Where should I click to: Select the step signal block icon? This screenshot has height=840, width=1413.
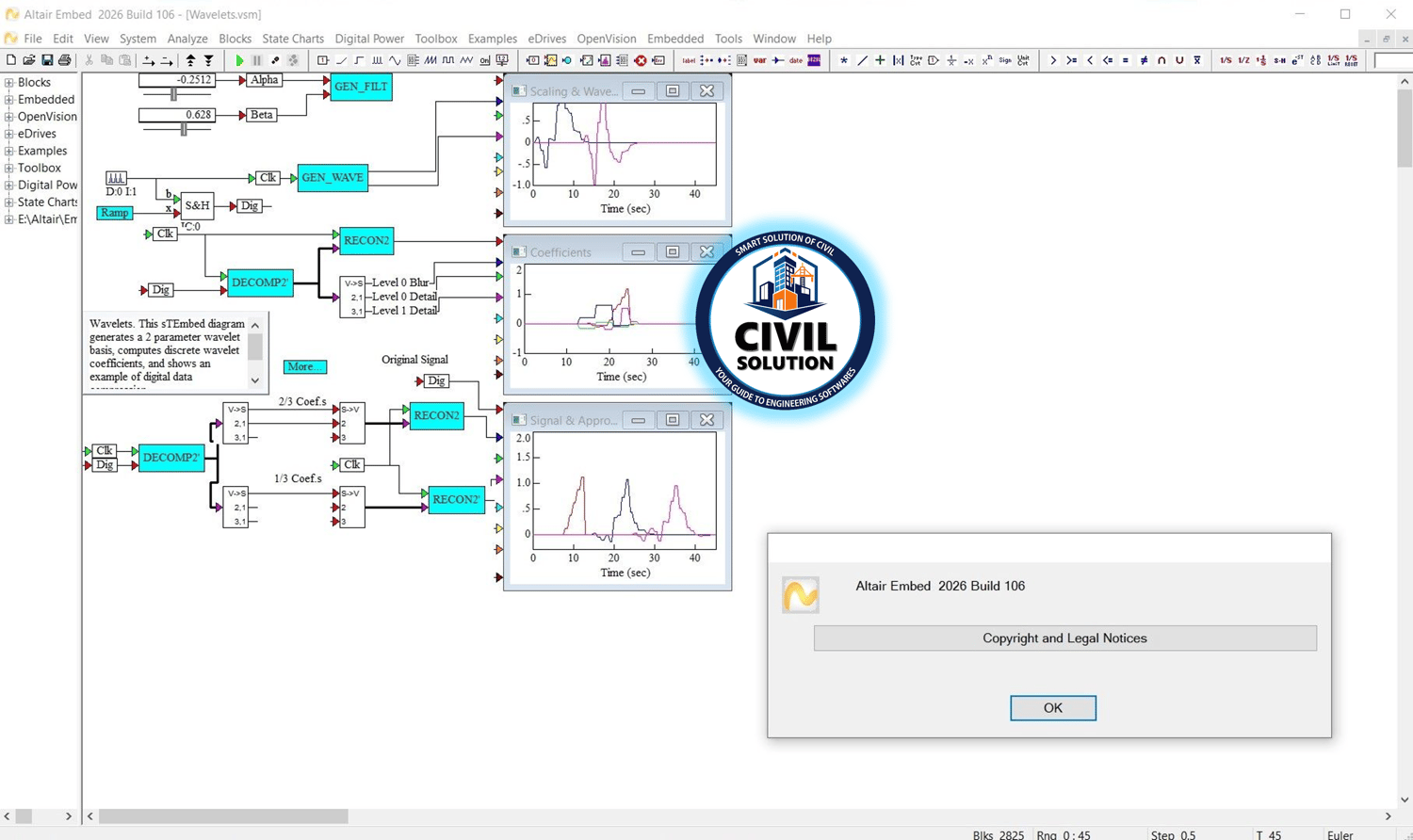point(359,60)
